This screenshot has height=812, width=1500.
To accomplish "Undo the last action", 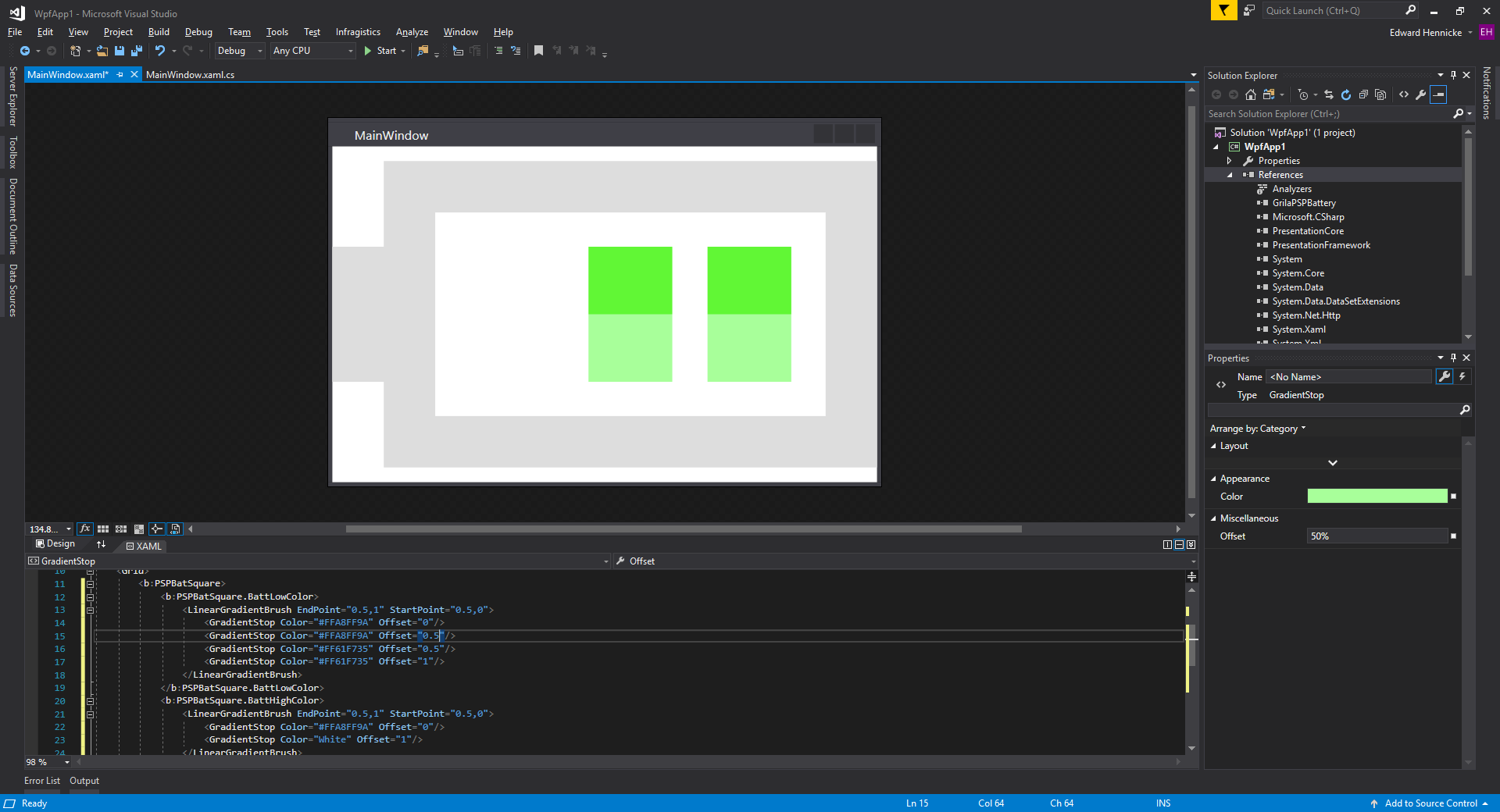I will click(x=160, y=51).
